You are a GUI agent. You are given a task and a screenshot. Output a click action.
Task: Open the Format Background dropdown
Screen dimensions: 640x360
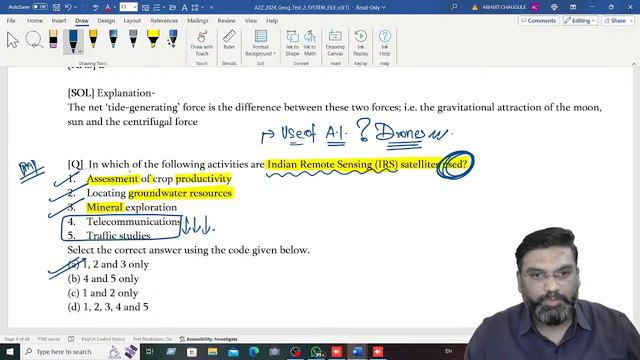click(260, 43)
